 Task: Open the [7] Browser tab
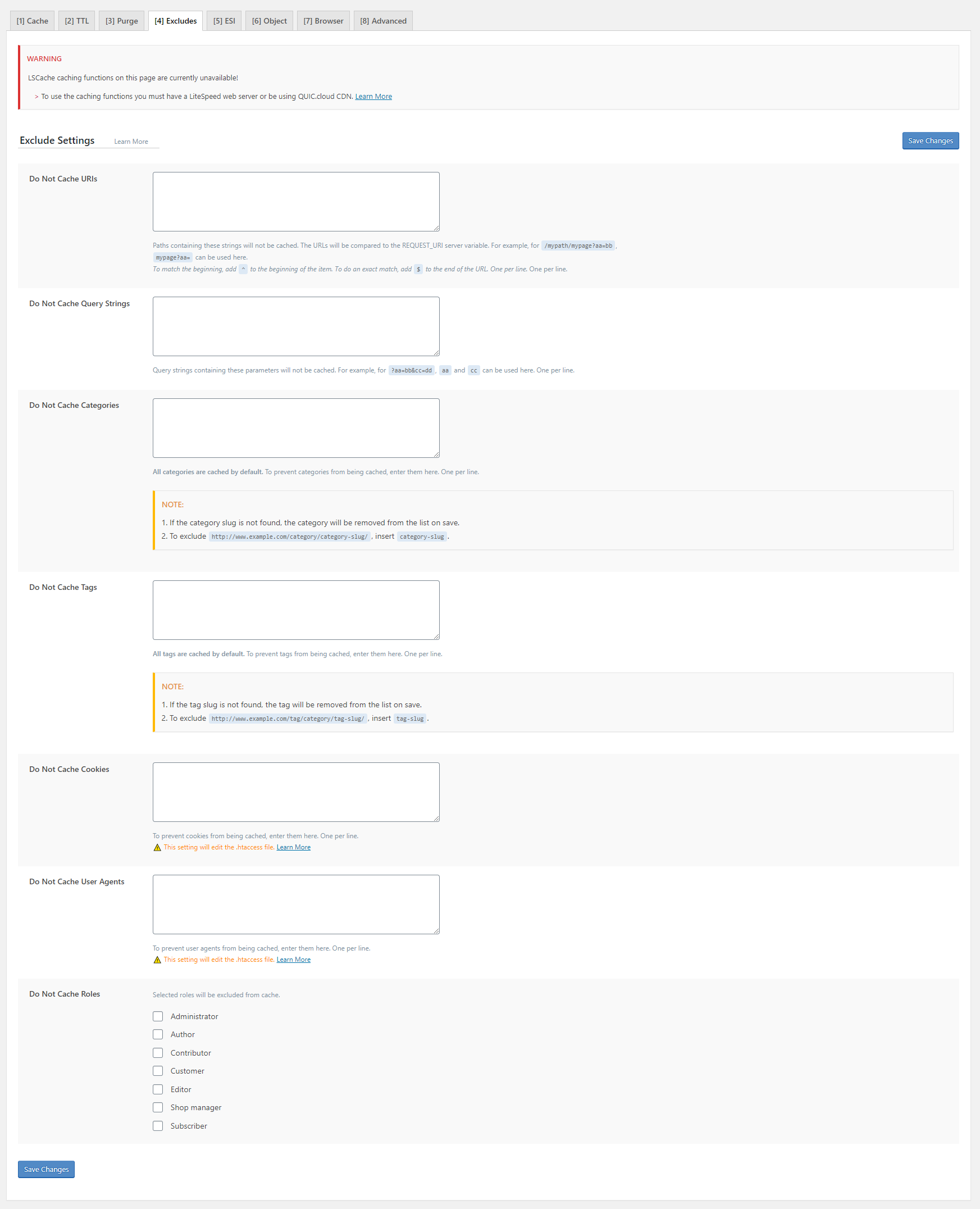[323, 21]
